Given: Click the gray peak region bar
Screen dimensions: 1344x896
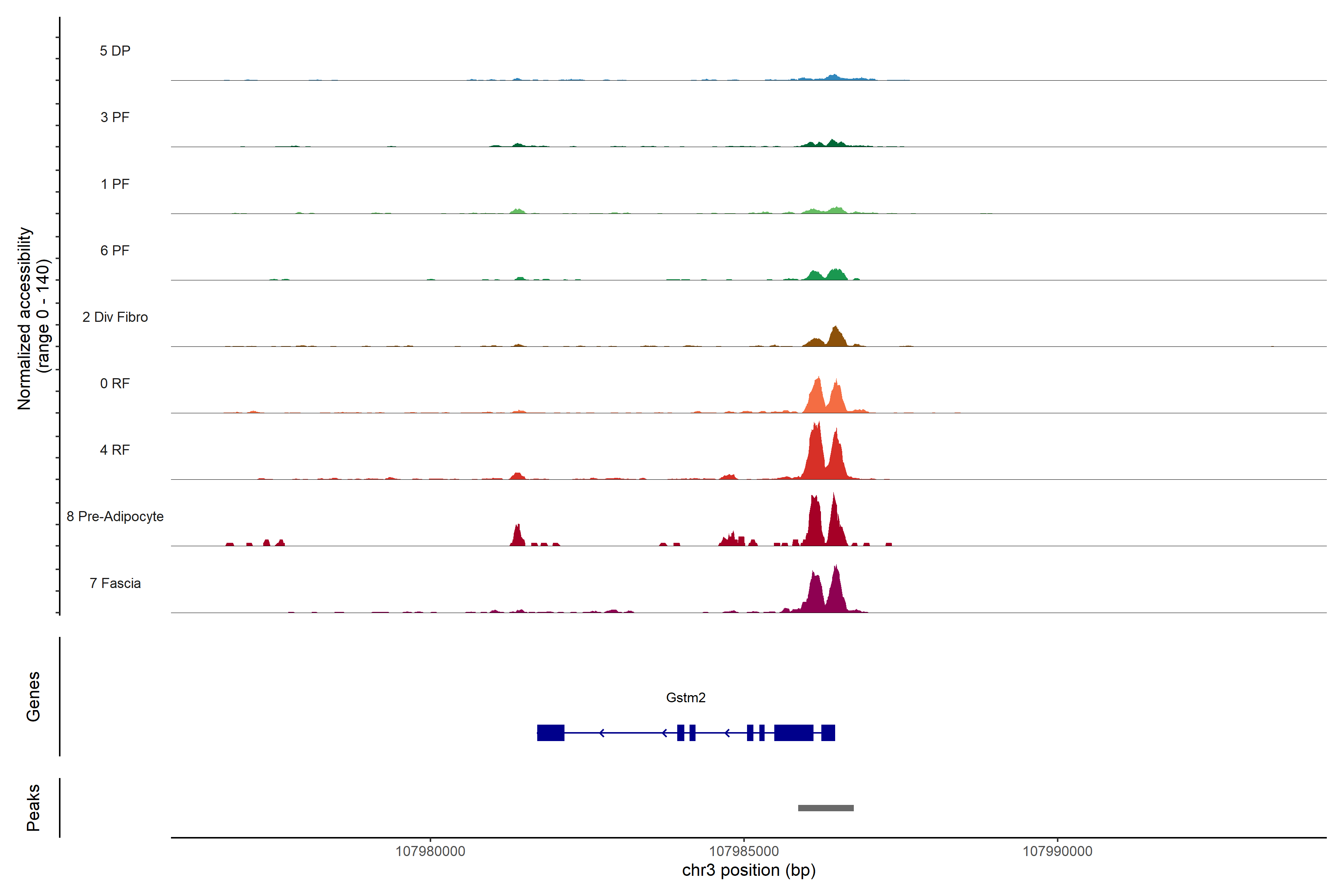Looking at the screenshot, I should click(x=826, y=808).
